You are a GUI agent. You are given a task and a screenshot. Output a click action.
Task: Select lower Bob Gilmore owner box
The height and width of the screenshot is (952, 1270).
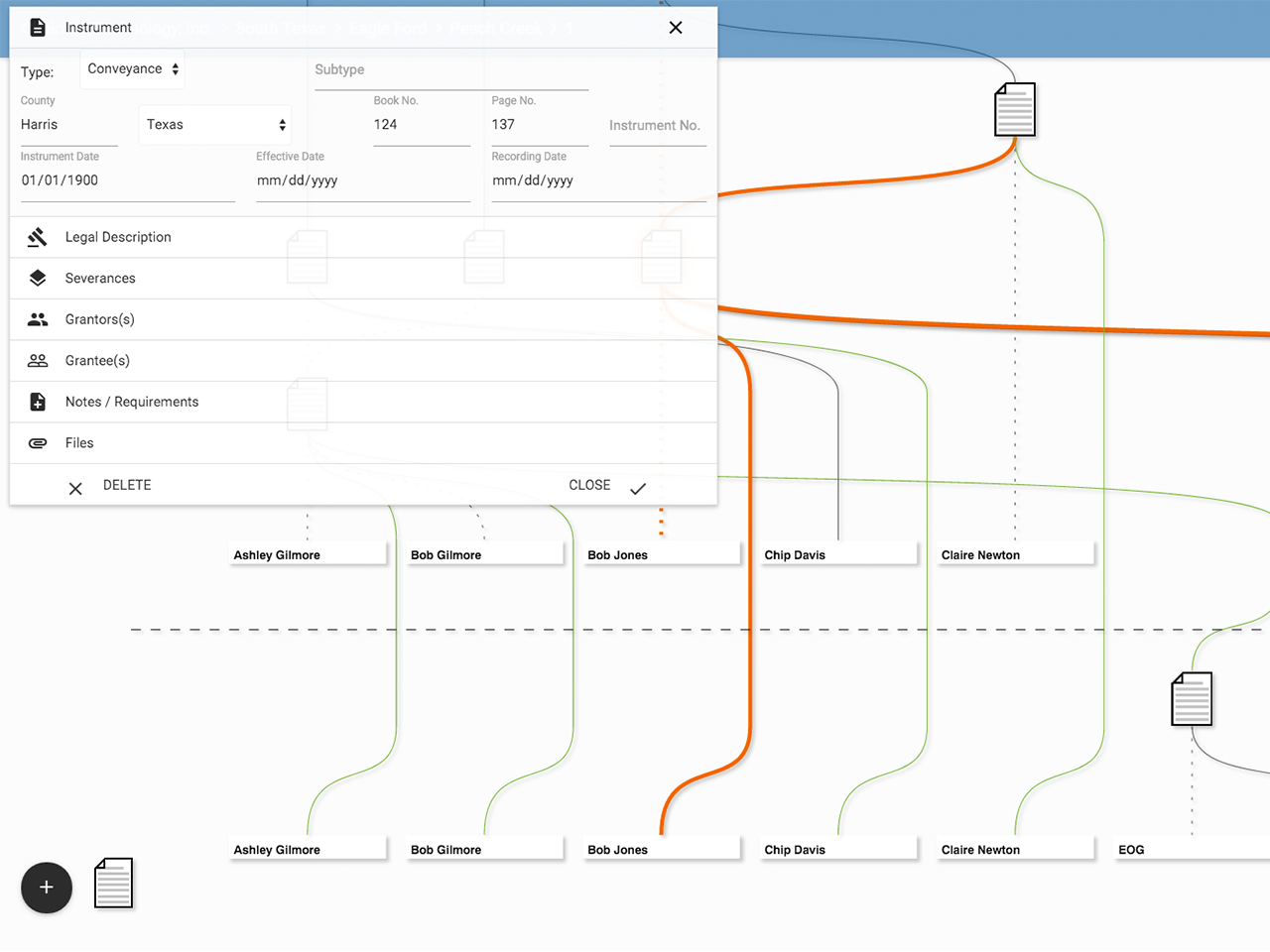point(485,849)
